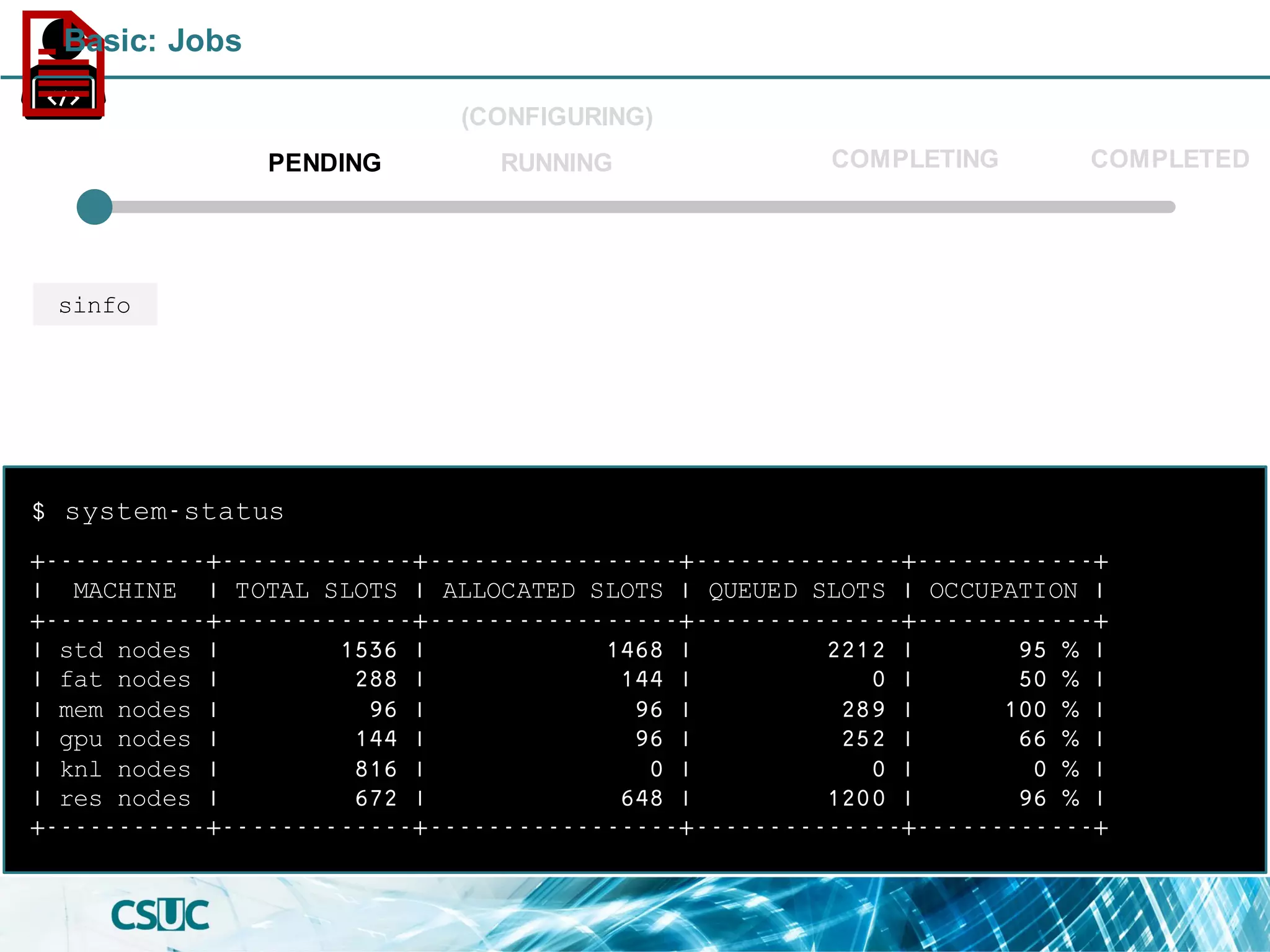The height and width of the screenshot is (952, 1270).
Task: Select the COMPLETED state label
Action: 1170,159
